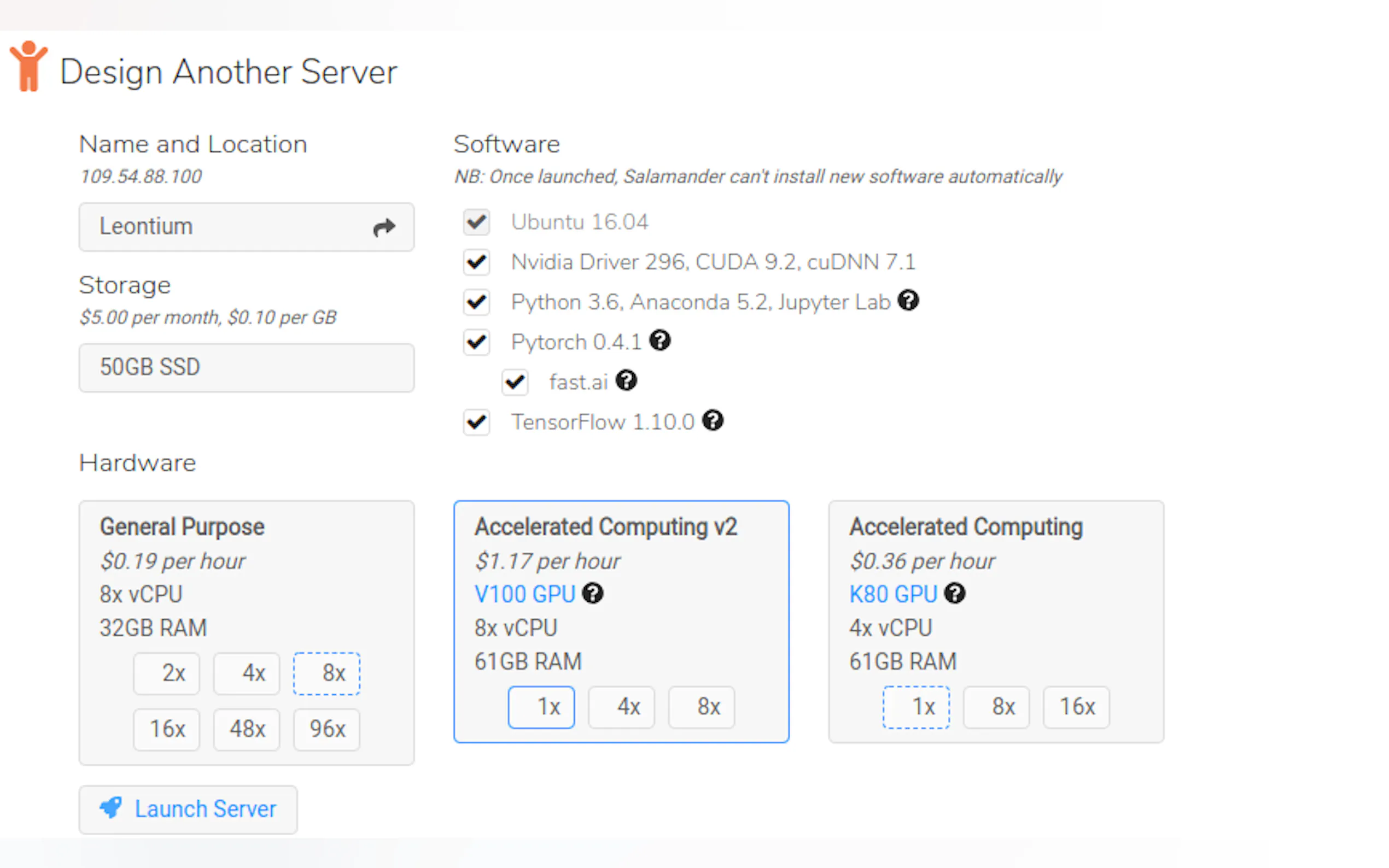Disable the TensorFlow 1.10.0 checkbox
The width and height of the screenshot is (1389, 868).
476,423
